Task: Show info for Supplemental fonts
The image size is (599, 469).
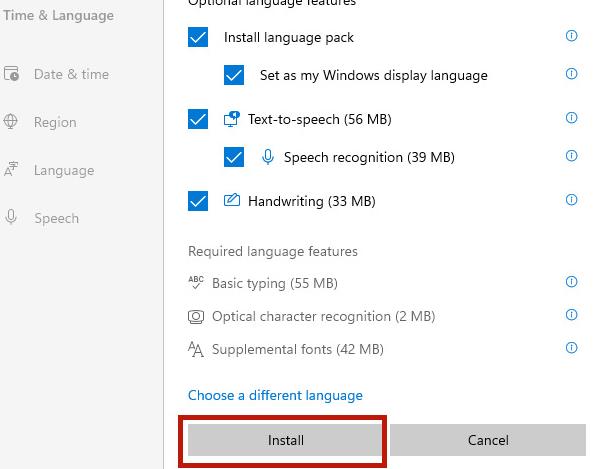Action: [571, 348]
